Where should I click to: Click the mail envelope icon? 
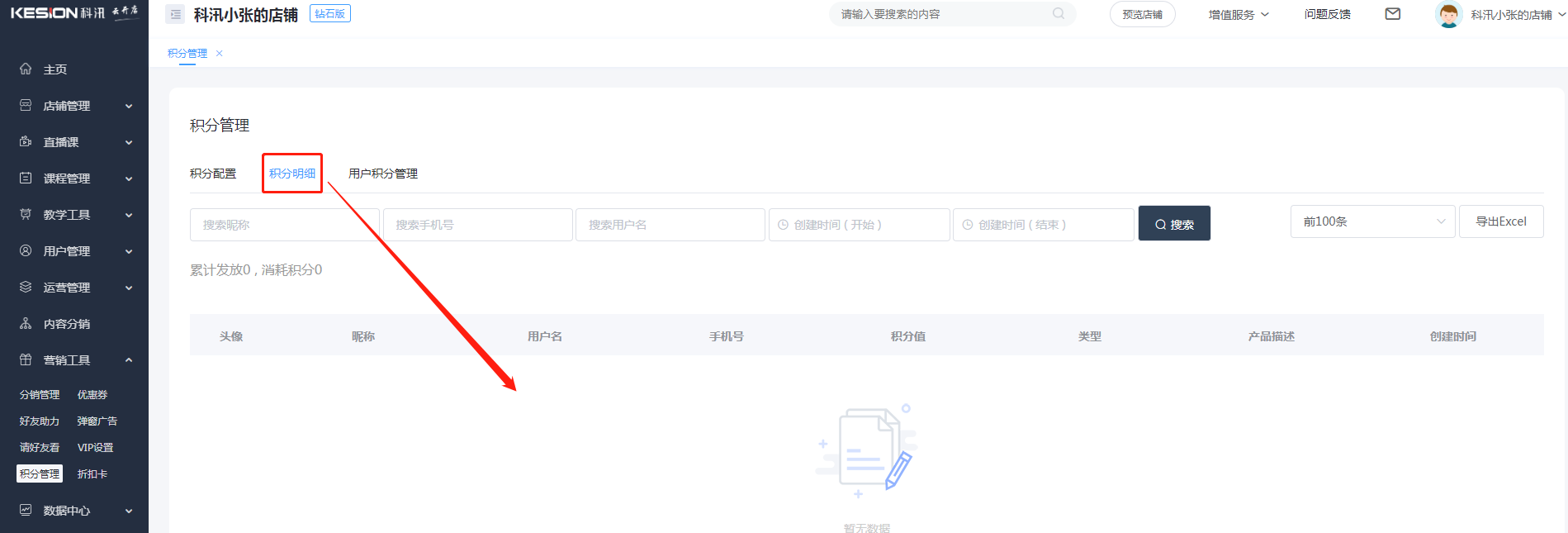1392,14
